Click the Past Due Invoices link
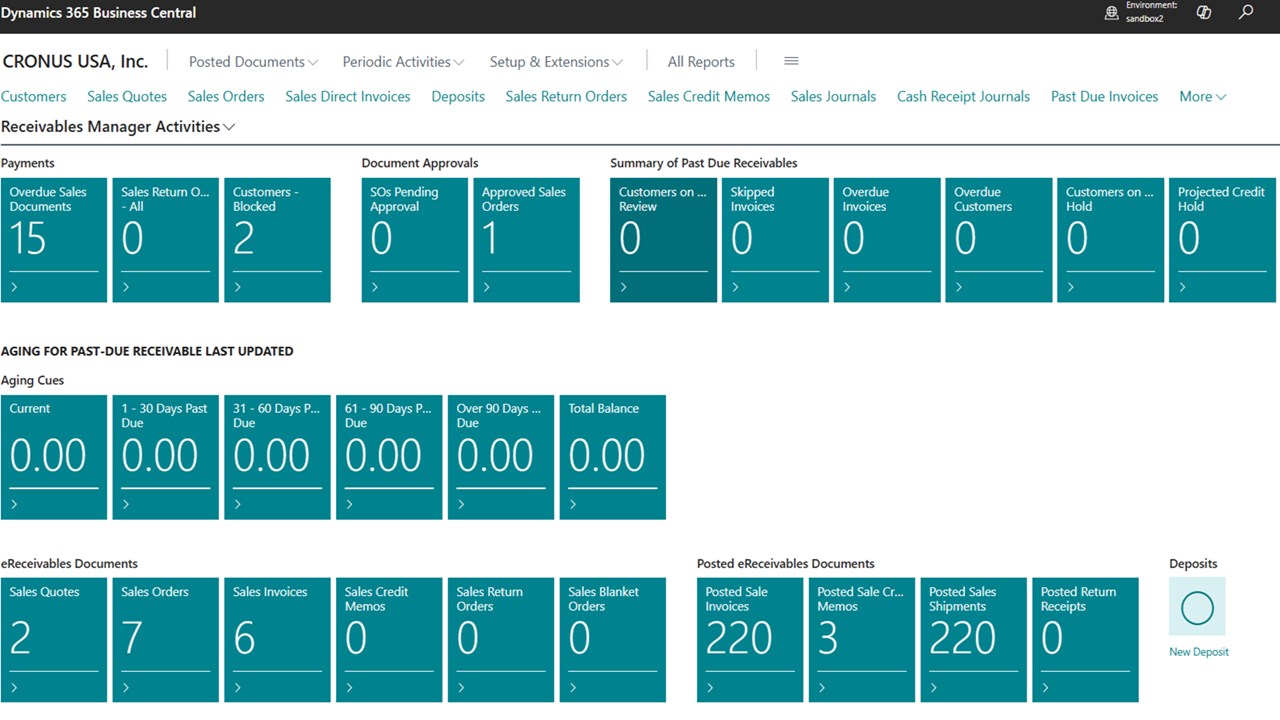Screen dimensions: 1280x720 [1104, 97]
